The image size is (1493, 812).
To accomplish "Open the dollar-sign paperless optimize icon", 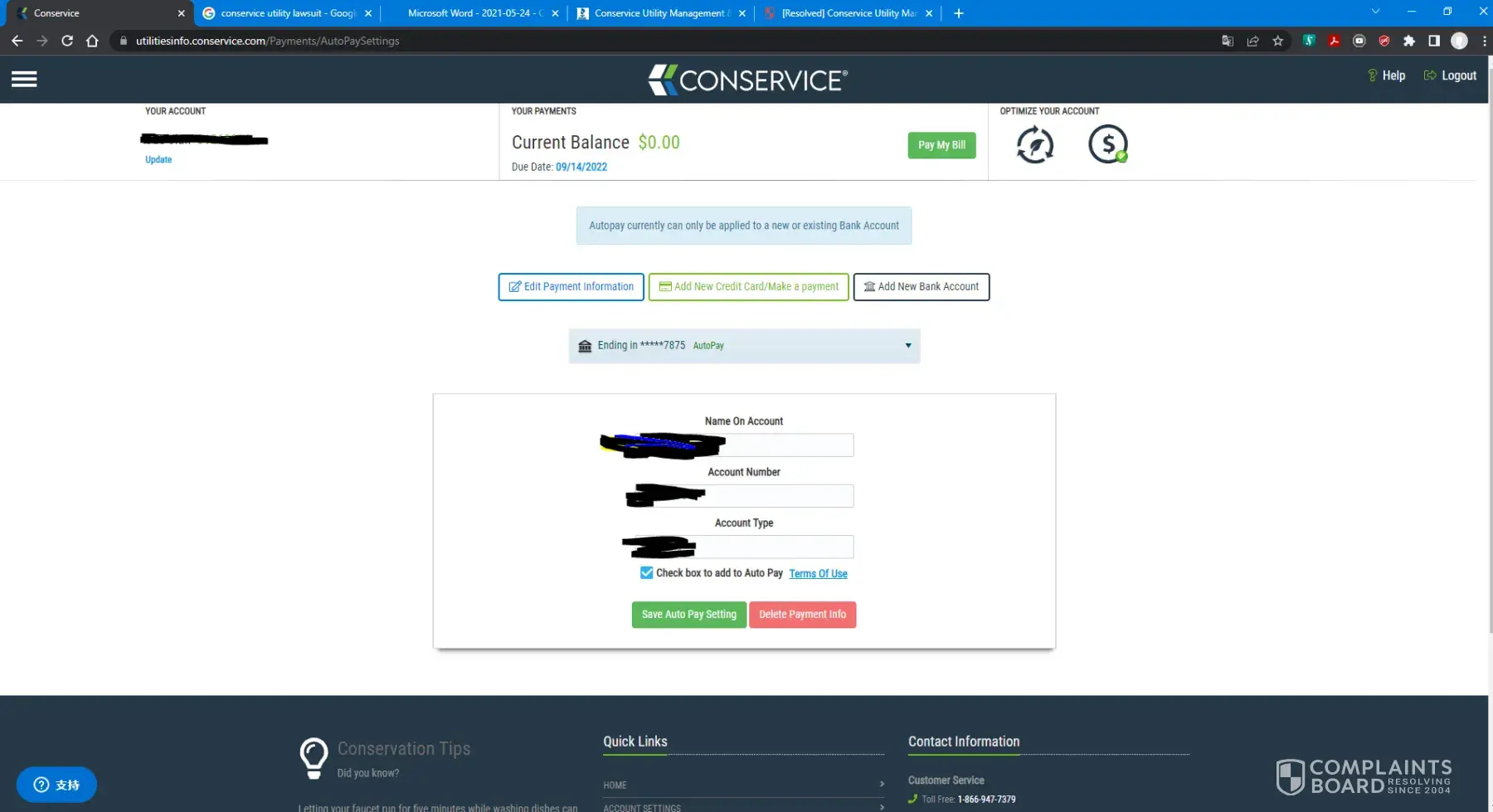I will click(1108, 144).
